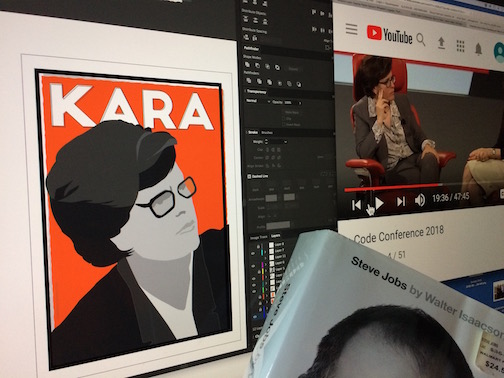Open the blend mode Normal dropdown
Viewport: 504px width, 378px height.
(258, 101)
